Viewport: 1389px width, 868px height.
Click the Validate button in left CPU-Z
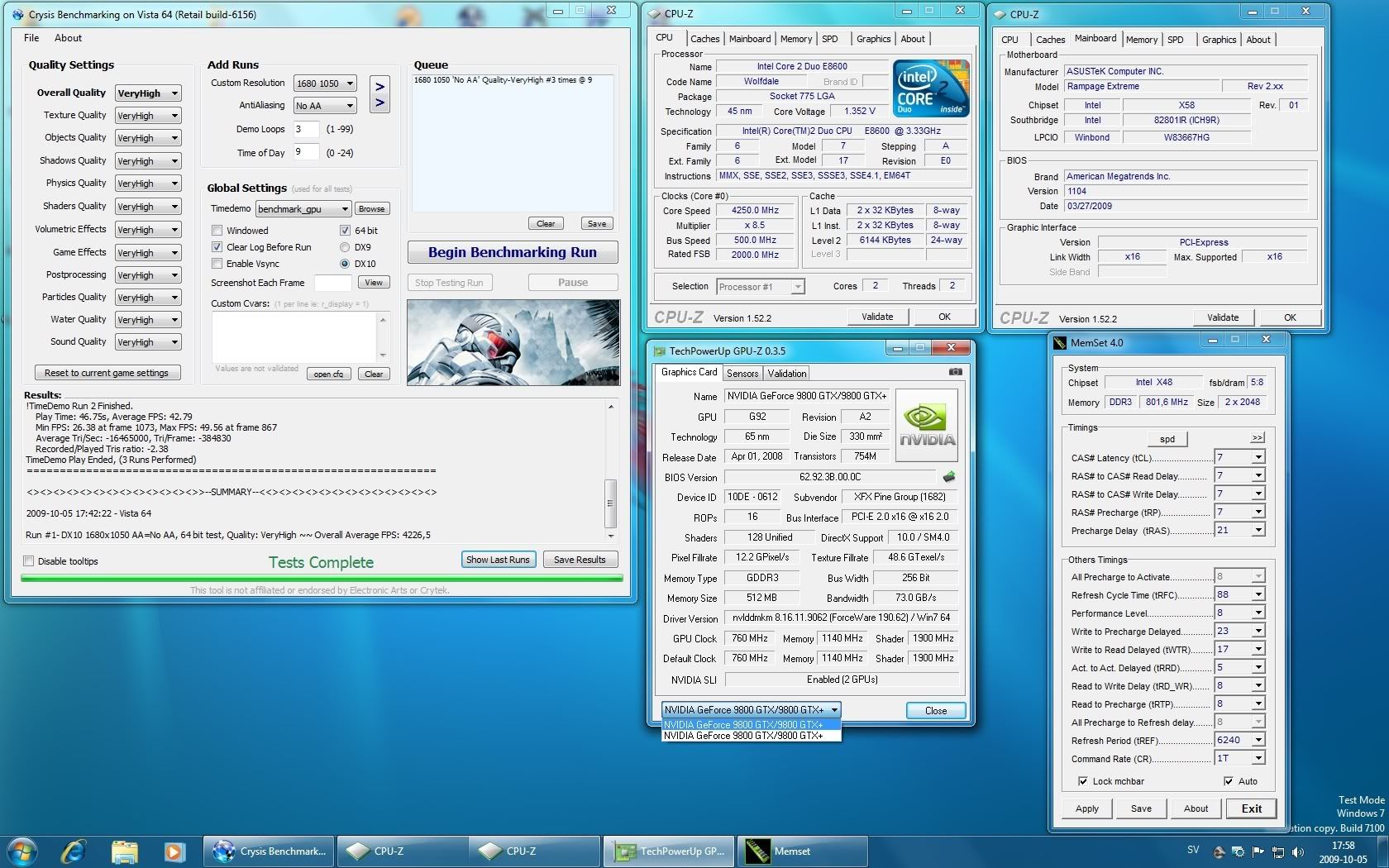tap(877, 317)
